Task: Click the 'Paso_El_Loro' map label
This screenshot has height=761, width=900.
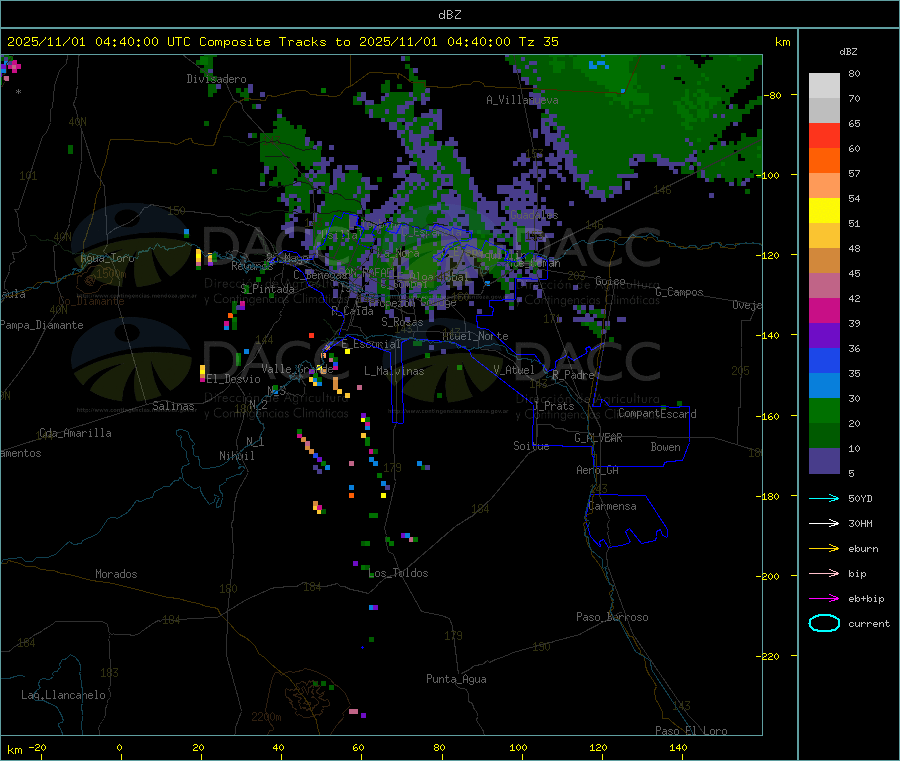Action: click(691, 731)
